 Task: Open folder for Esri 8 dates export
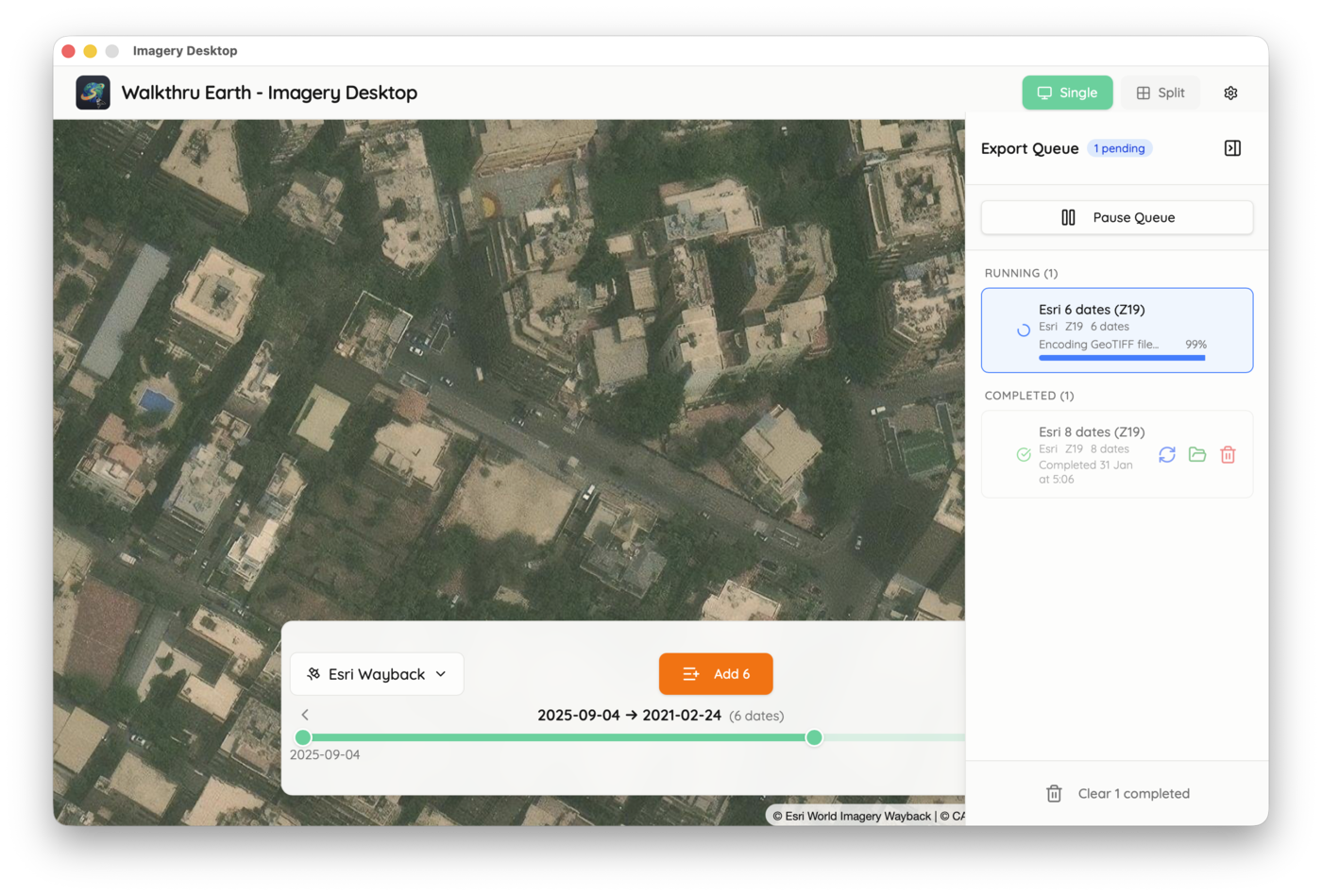[x=1197, y=455]
